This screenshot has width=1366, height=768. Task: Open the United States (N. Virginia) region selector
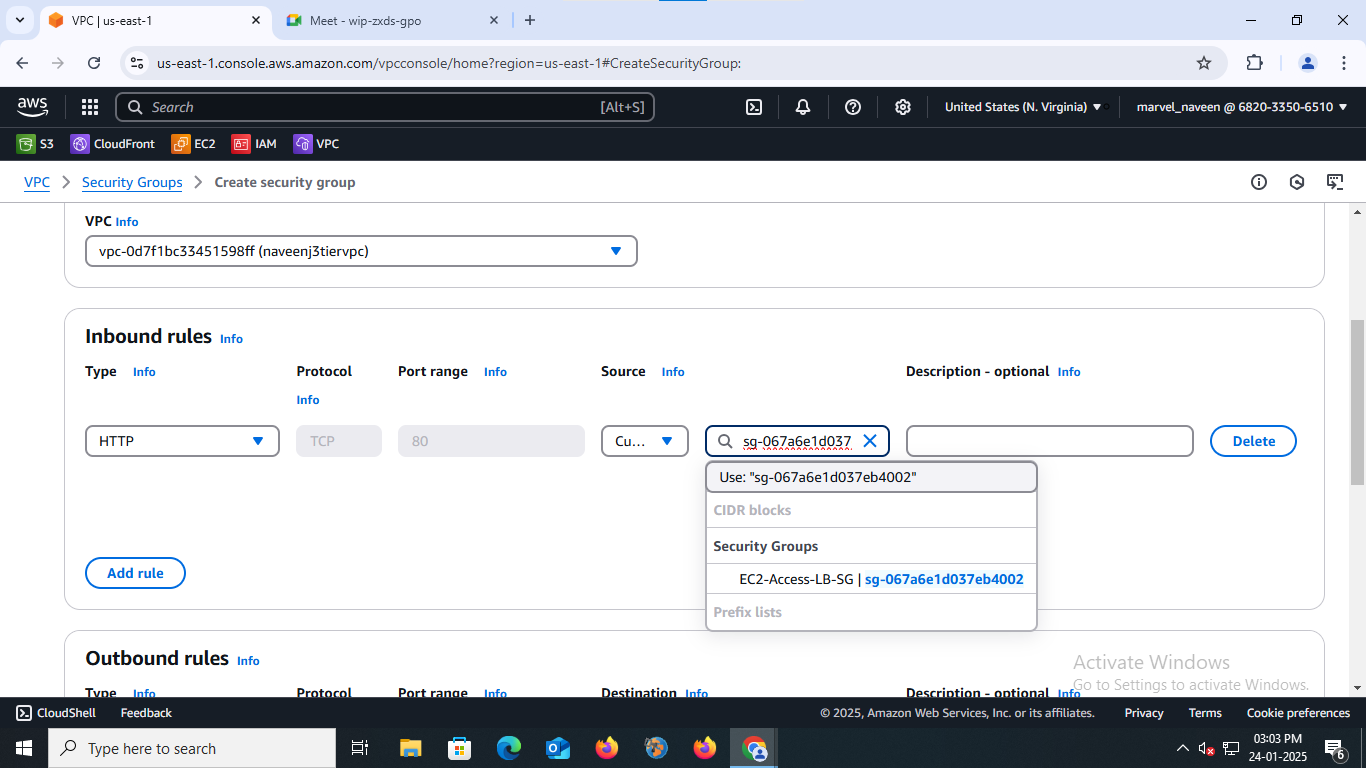1023,107
